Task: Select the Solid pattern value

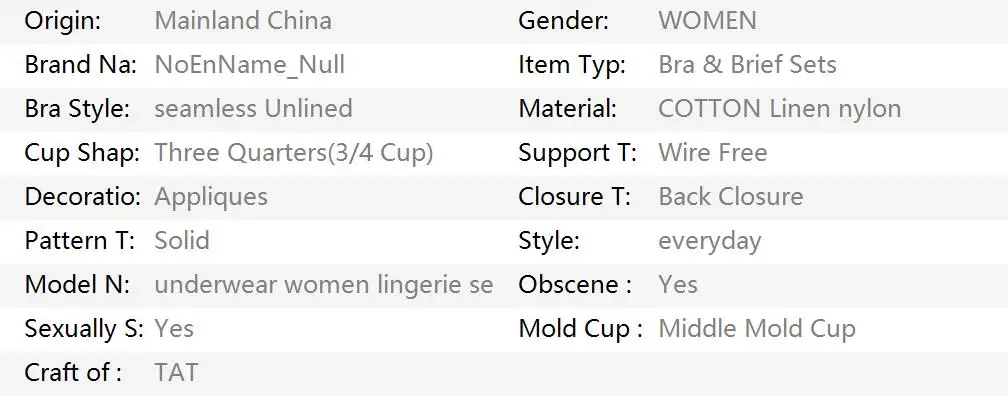Action: point(182,240)
